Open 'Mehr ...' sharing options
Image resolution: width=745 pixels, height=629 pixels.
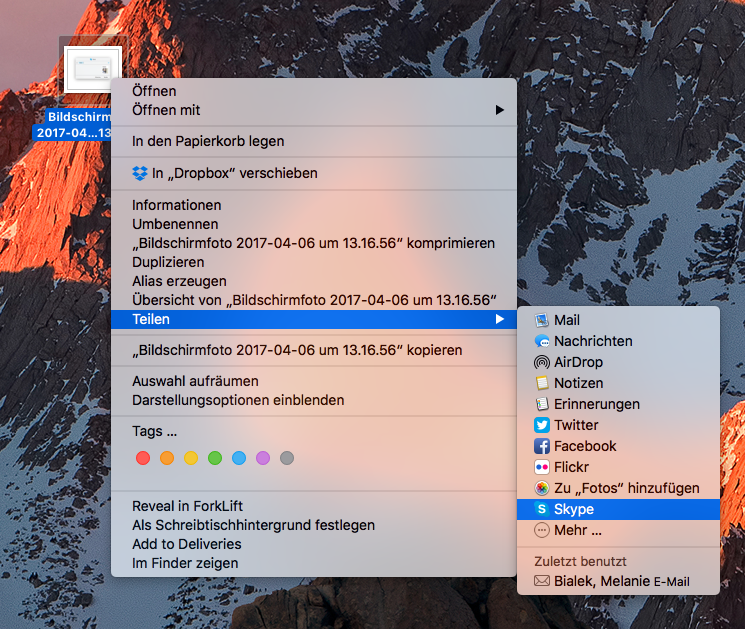[x=580, y=530]
